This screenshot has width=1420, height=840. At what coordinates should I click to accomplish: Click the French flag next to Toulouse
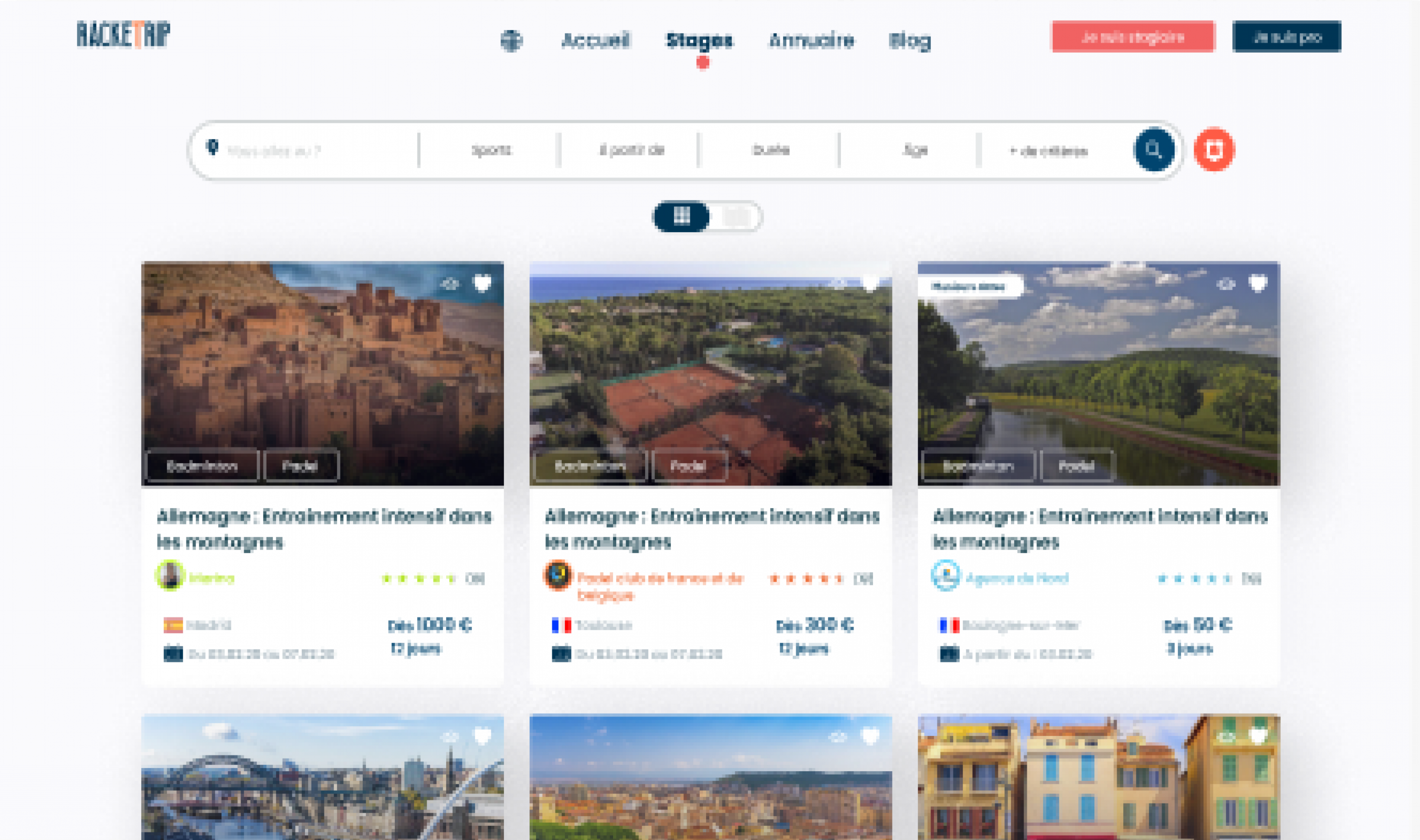coord(561,625)
